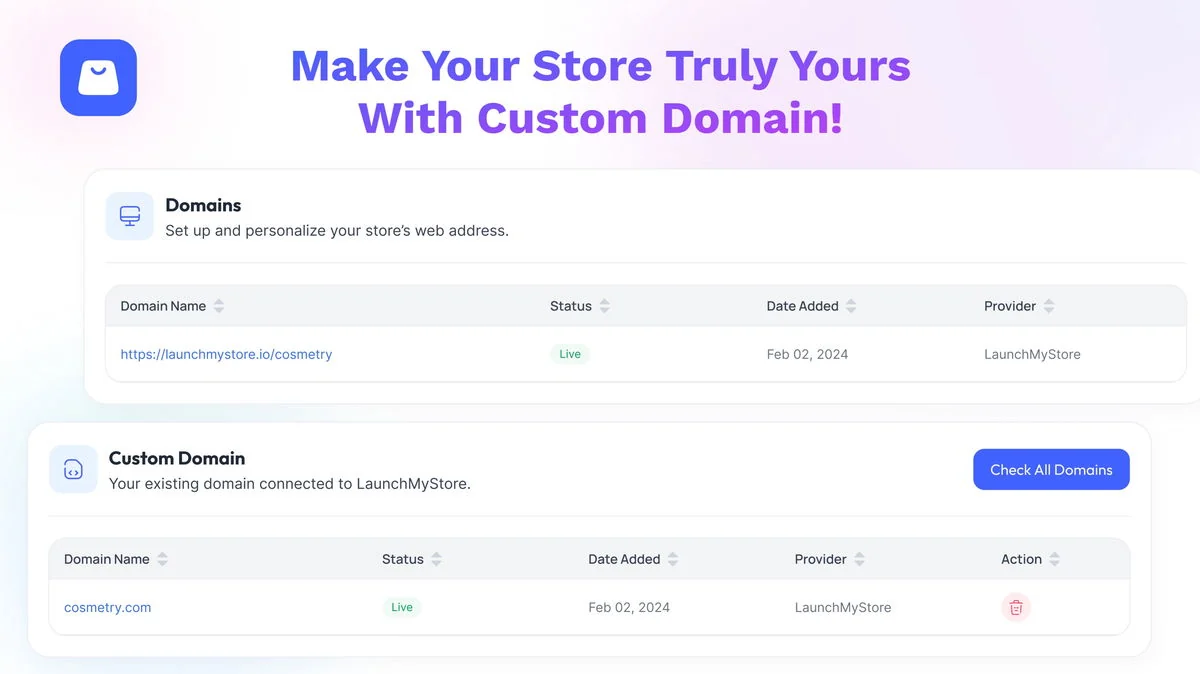Open the cosmetry.com domain link
Viewport: 1200px width, 674px height.
pos(107,607)
